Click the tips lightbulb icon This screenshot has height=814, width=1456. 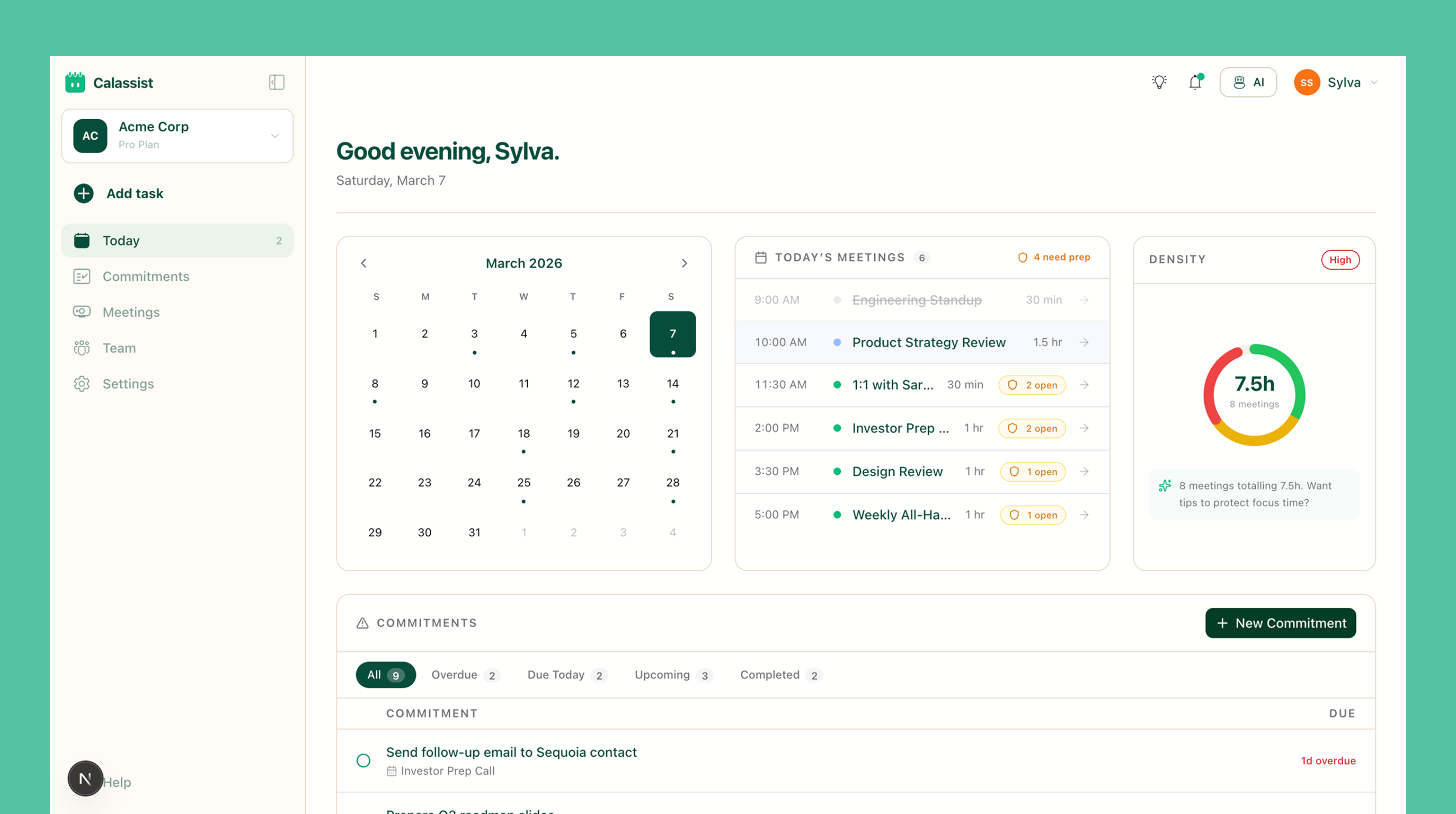[1160, 82]
